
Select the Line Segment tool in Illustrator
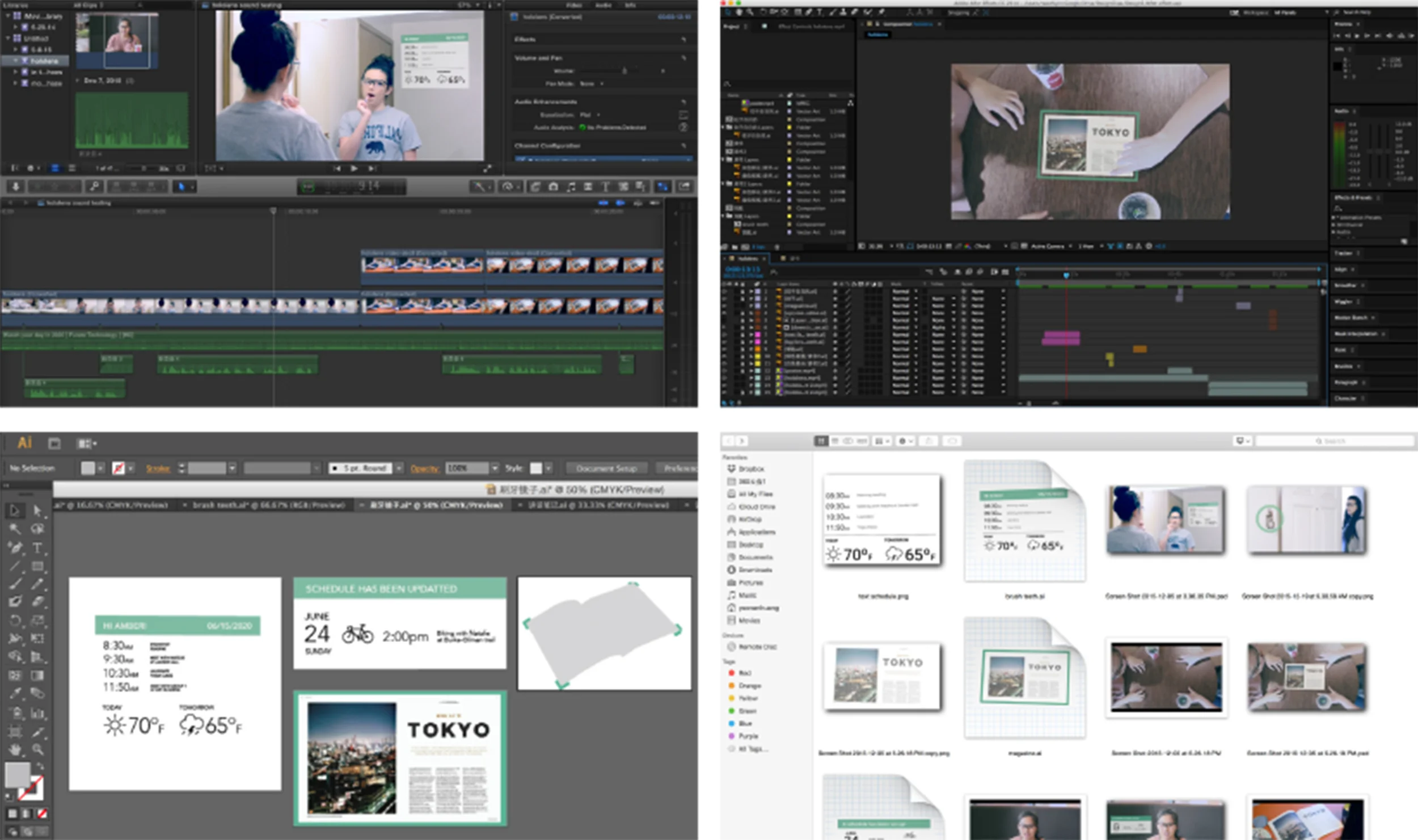click(15, 566)
